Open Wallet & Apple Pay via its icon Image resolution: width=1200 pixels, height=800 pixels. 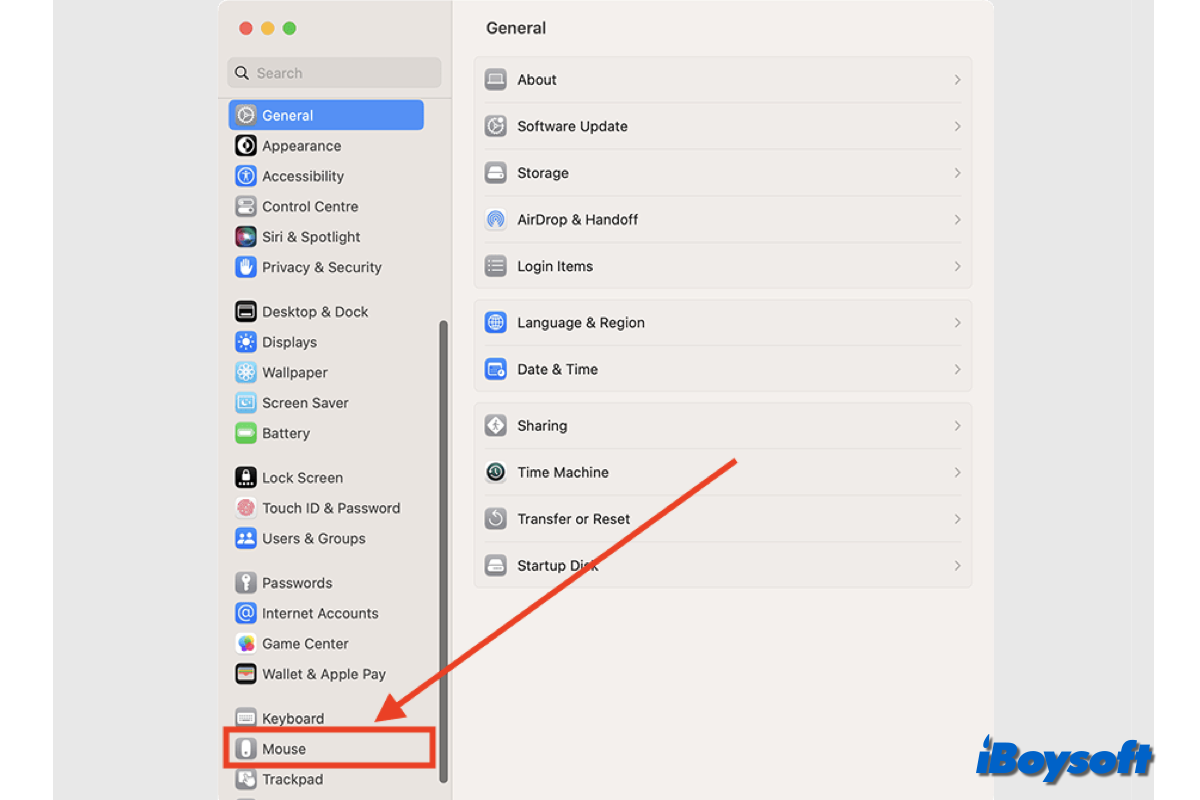tap(246, 673)
